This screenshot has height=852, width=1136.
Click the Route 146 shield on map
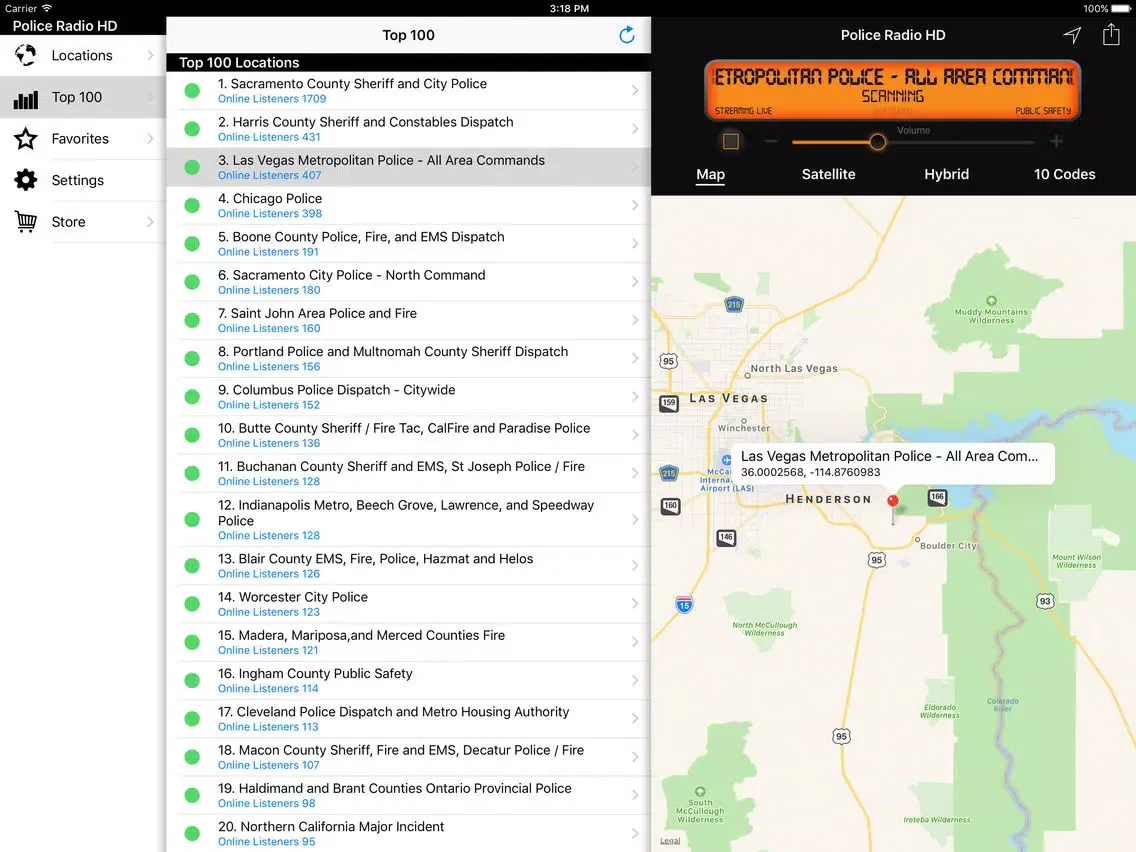(726, 538)
